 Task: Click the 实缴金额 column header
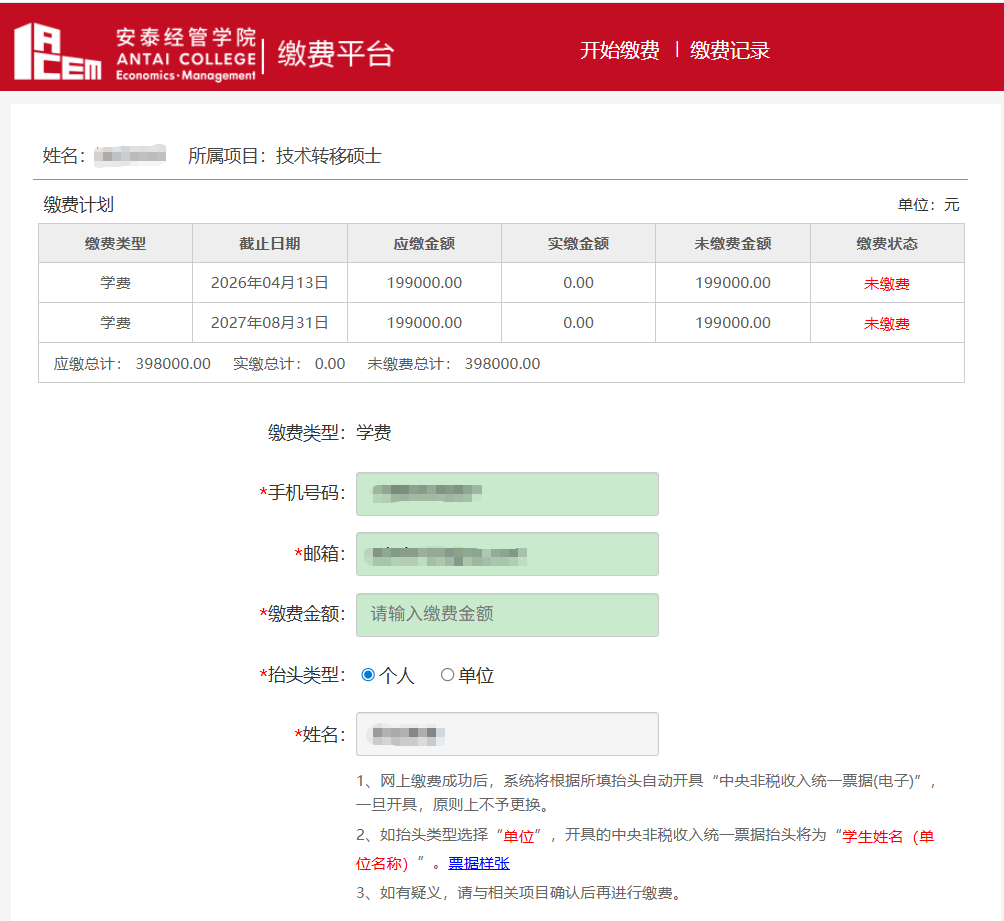(x=578, y=243)
